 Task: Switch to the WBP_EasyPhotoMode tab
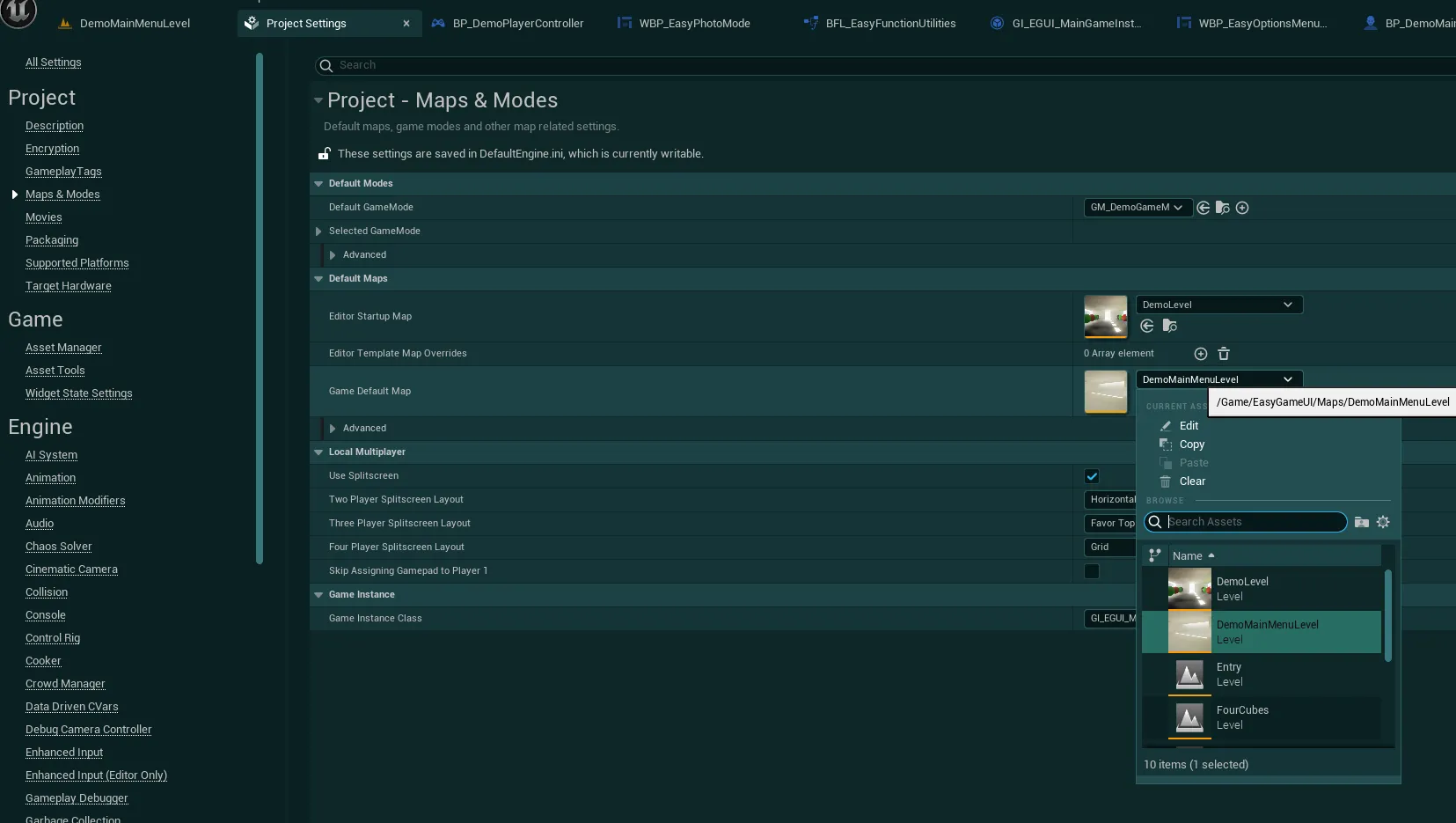(694, 24)
